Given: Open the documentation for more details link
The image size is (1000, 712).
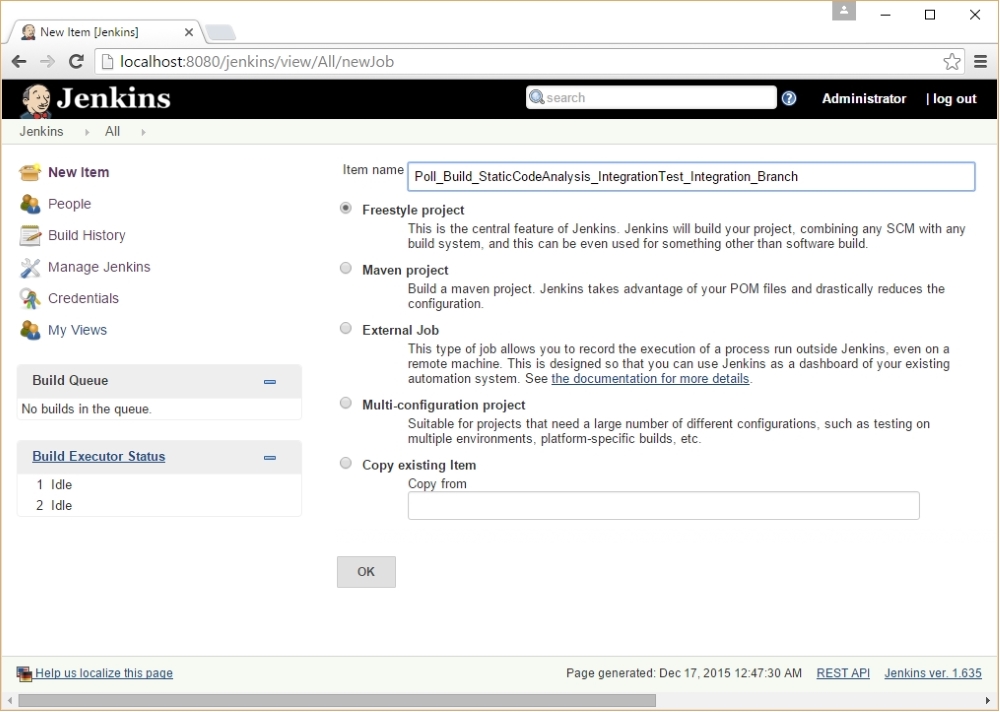Looking at the screenshot, I should pyautogui.click(x=650, y=379).
